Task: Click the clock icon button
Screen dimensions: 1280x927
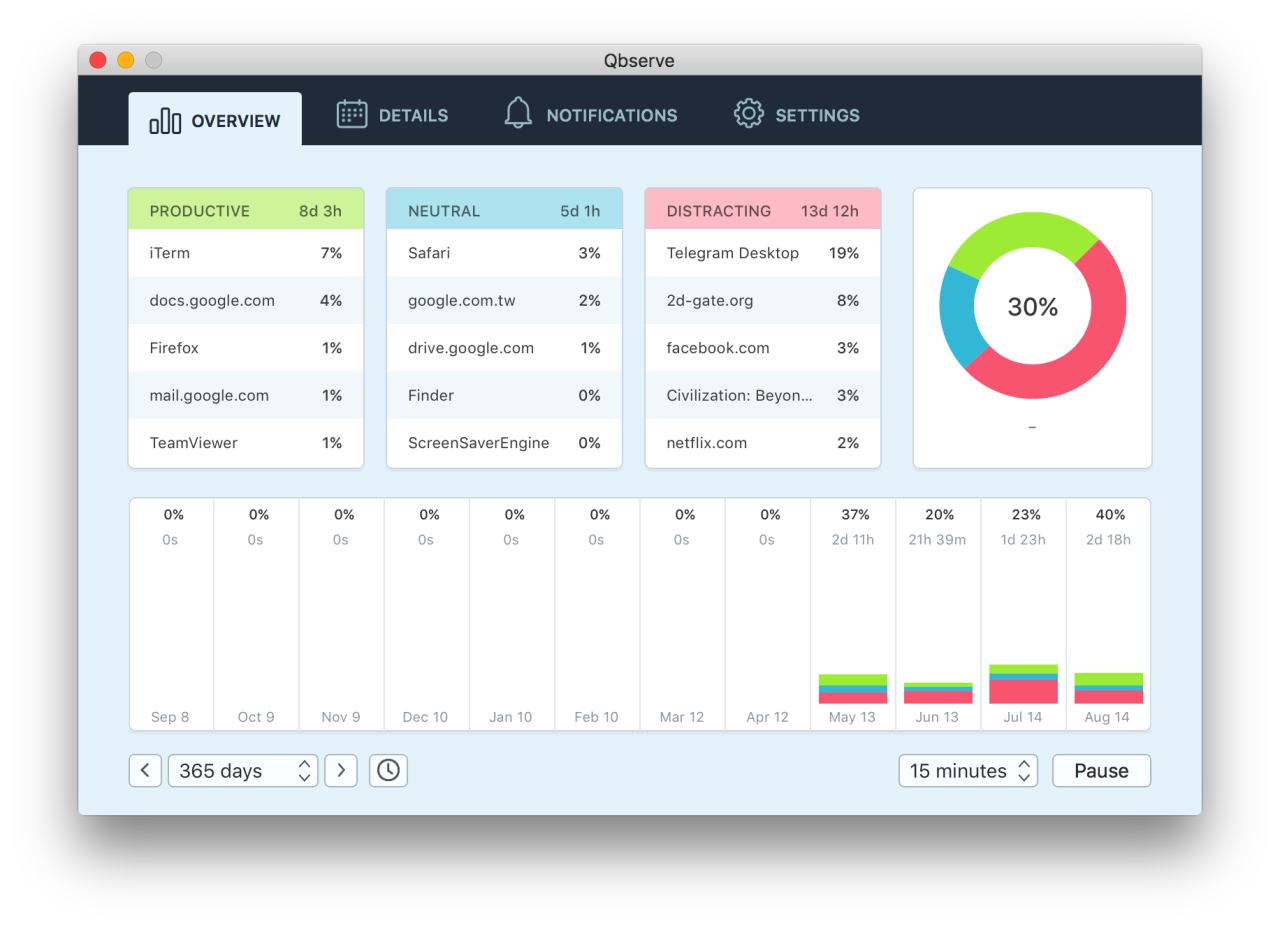Action: click(x=388, y=771)
